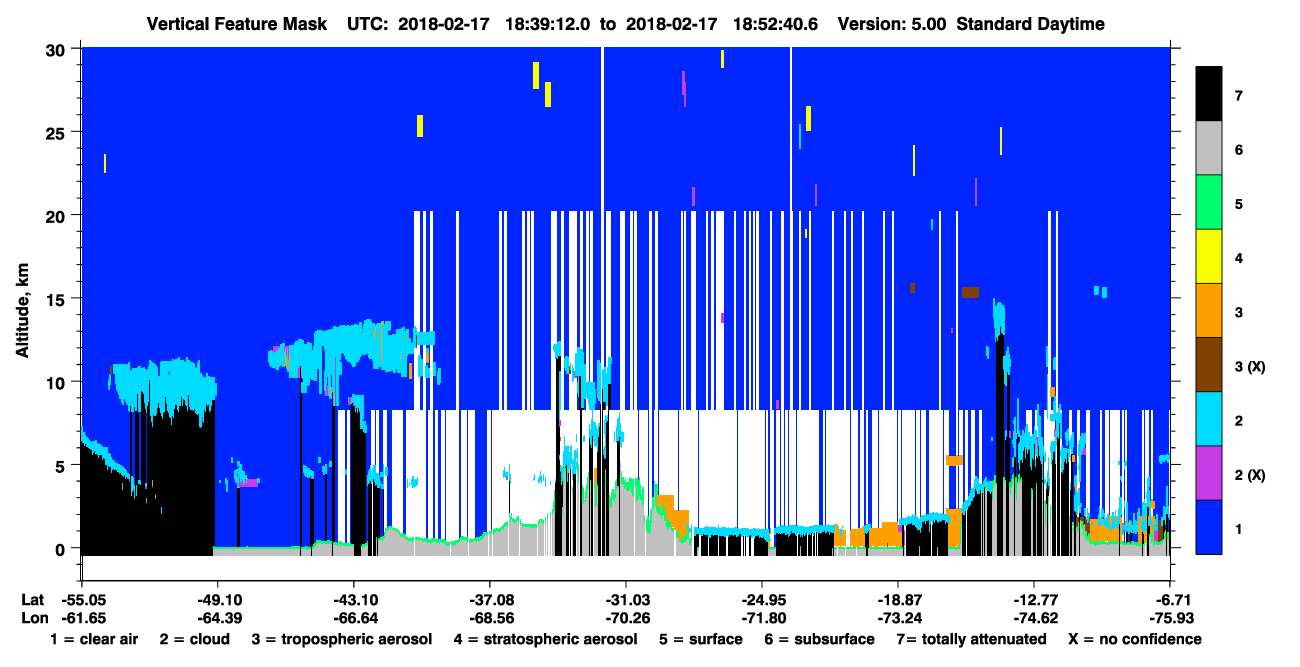Click the '3 = tropospheric aerosol' legend key
The image size is (1300, 667).
(343, 639)
